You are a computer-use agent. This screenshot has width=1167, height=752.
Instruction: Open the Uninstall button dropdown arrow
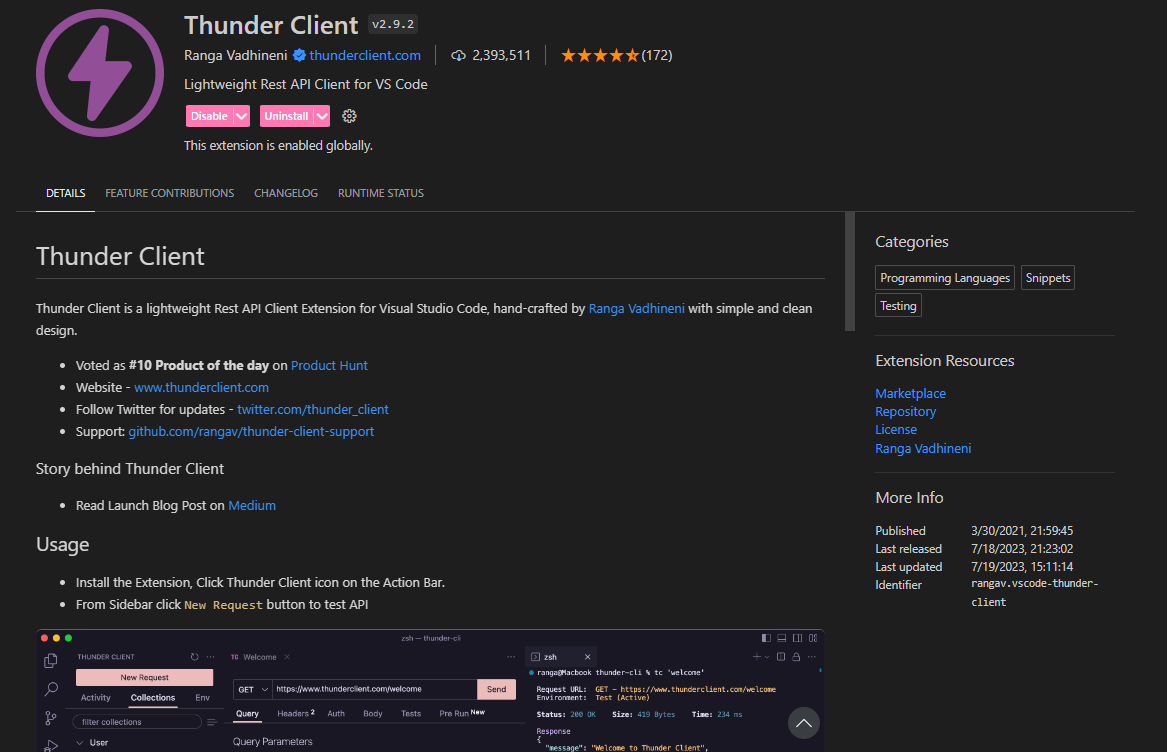point(322,116)
